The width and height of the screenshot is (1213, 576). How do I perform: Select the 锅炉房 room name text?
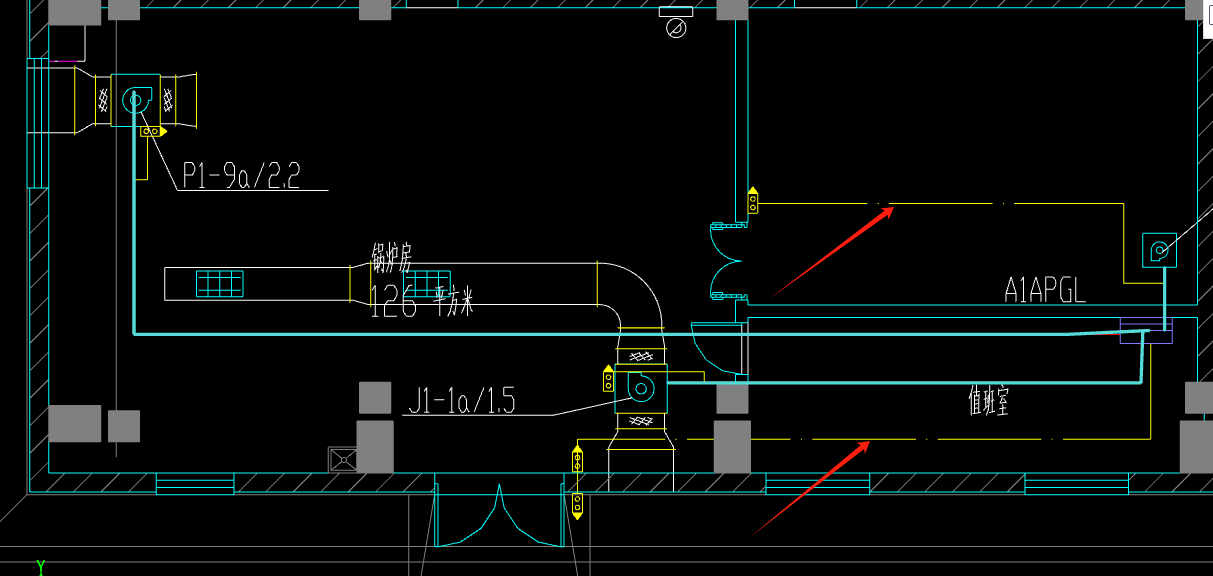tap(392, 258)
